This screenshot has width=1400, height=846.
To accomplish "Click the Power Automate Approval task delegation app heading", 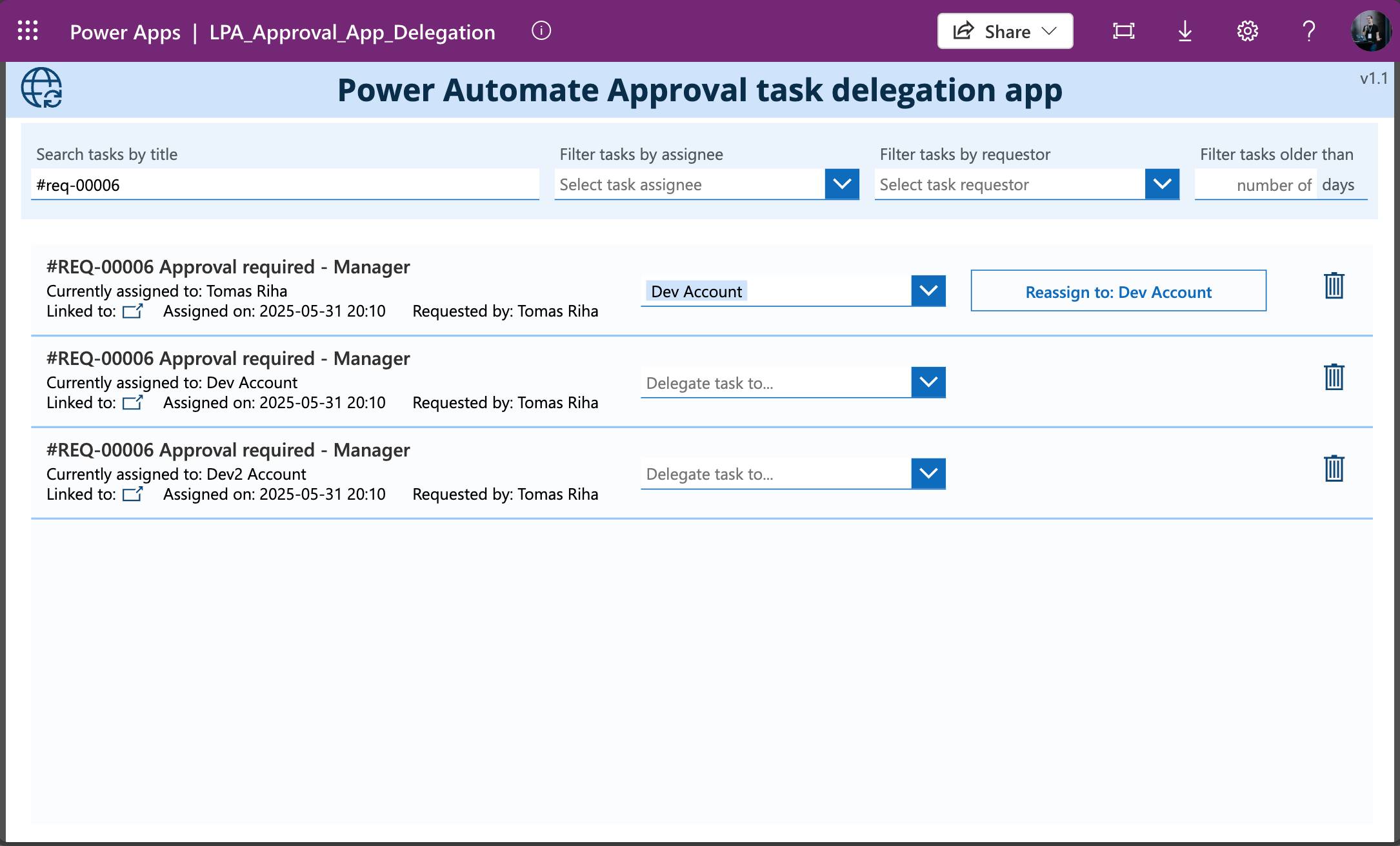I will coord(700,90).
